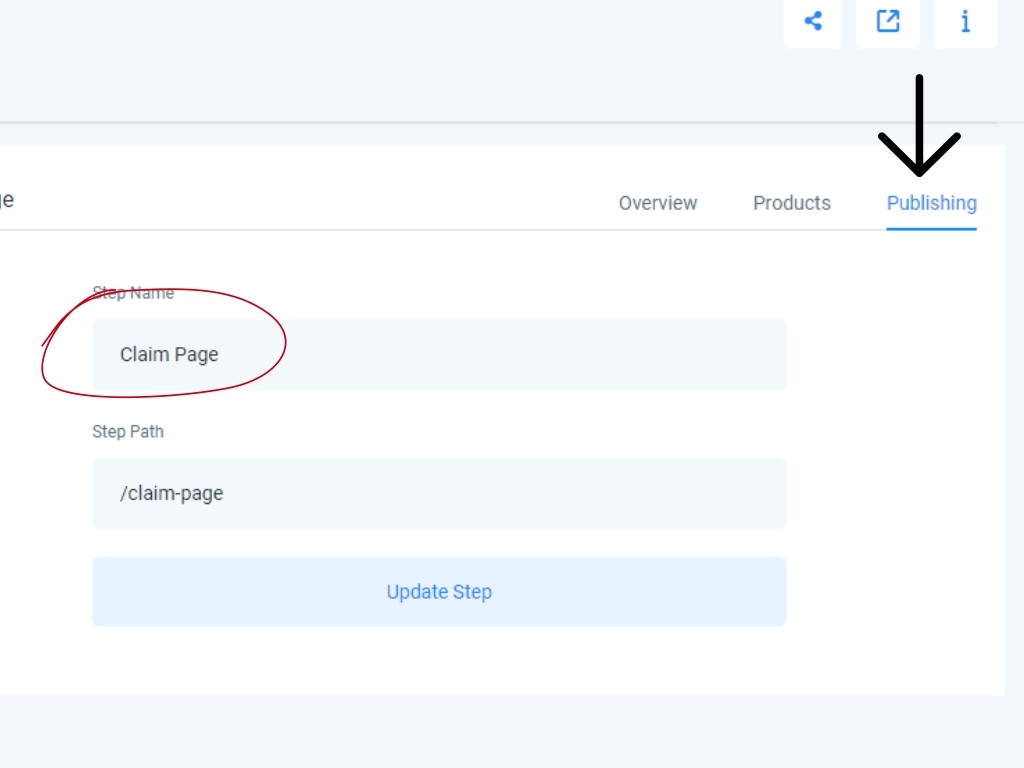1024x768 pixels.
Task: Click the 'Claim Page' text in the field
Action: tap(169, 355)
